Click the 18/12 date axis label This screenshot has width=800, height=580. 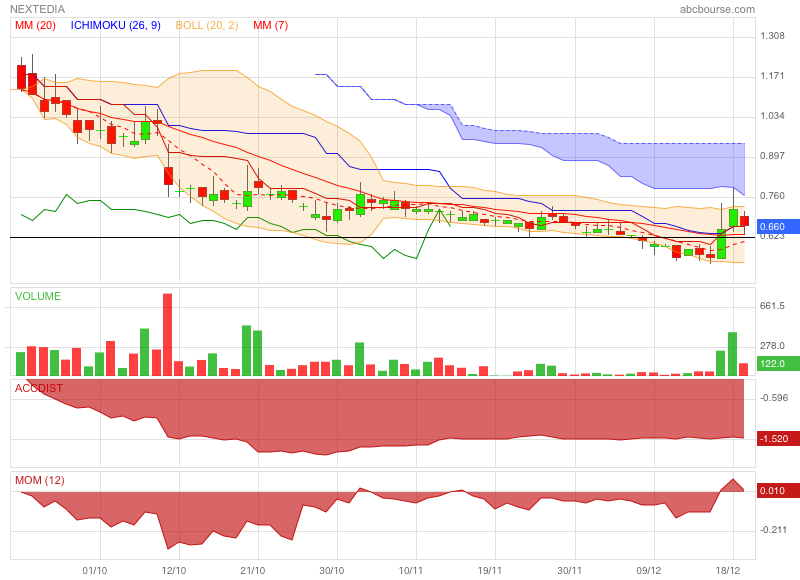pyautogui.click(x=728, y=570)
